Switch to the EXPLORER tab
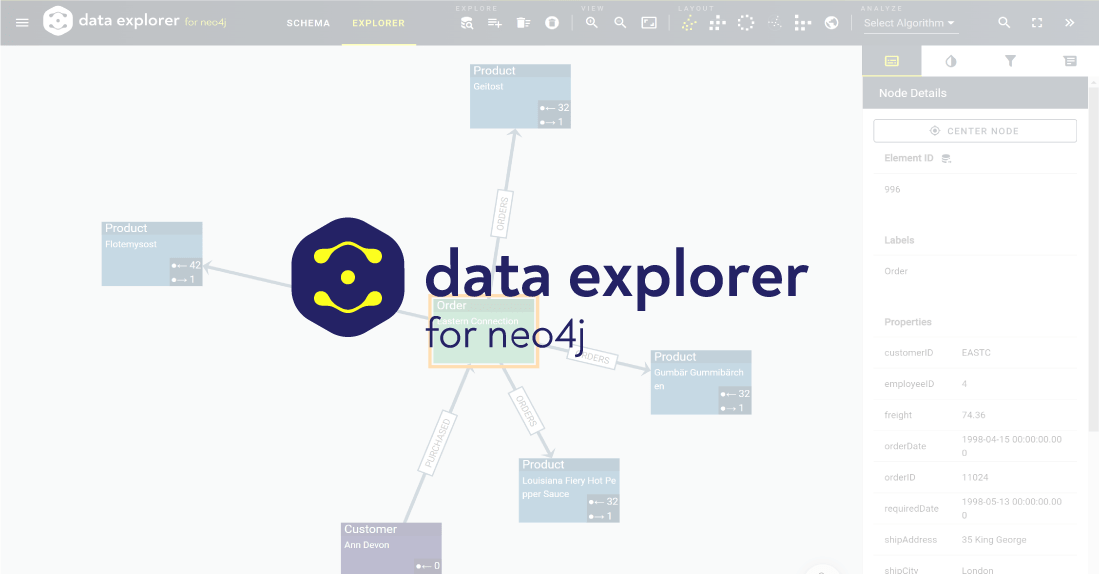 tap(378, 23)
